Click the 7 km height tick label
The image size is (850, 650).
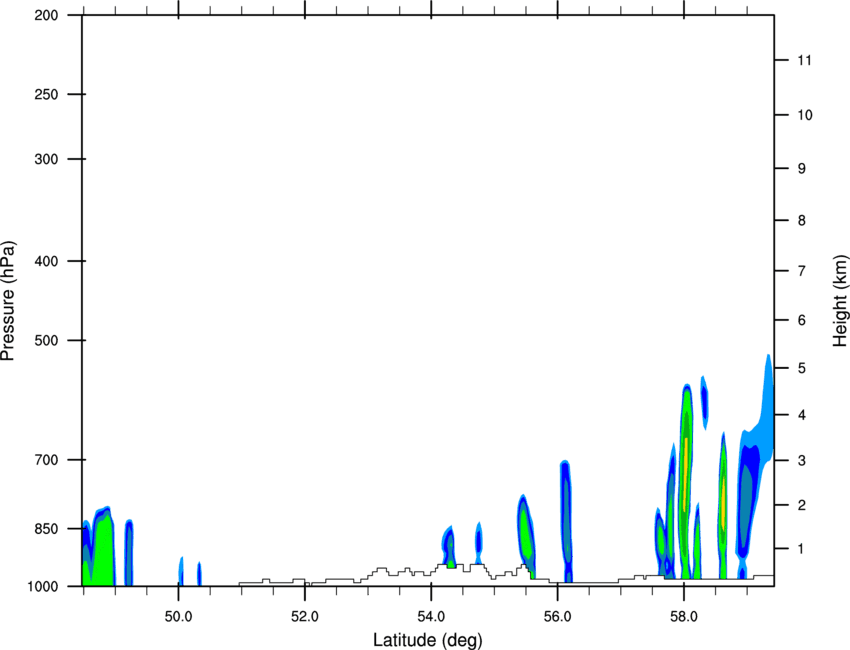coord(802,271)
